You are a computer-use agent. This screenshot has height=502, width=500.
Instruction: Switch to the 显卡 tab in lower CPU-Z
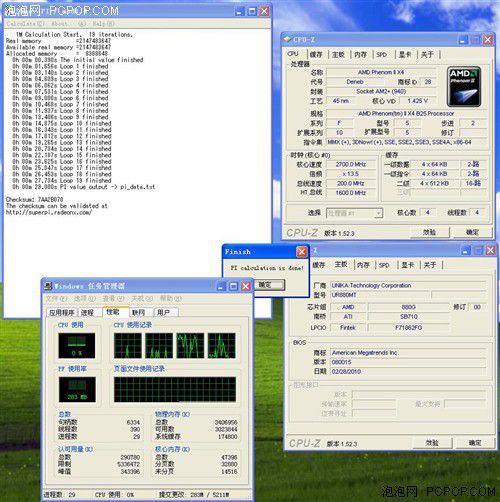coord(408,265)
